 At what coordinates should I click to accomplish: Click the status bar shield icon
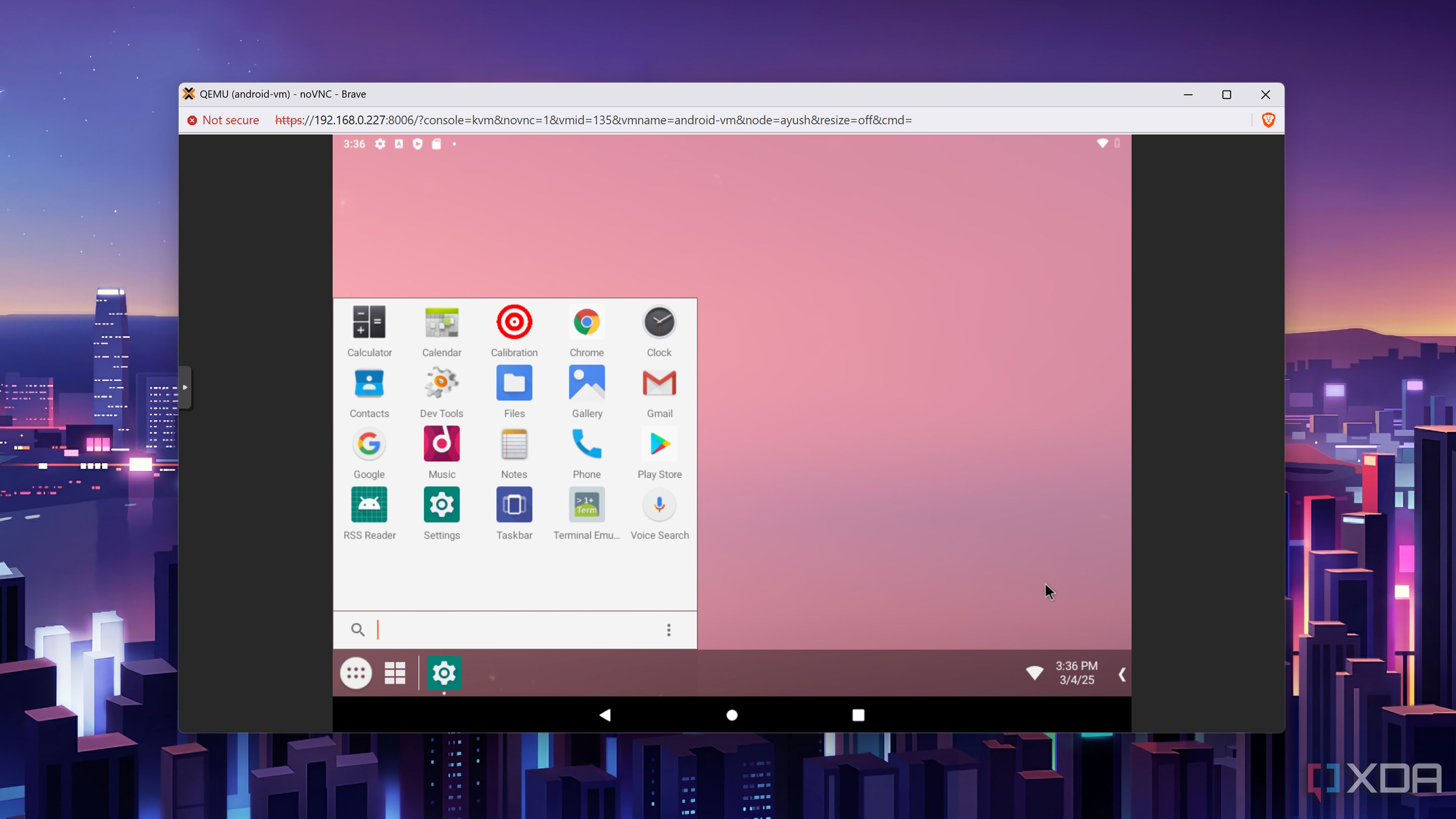pyautogui.click(x=417, y=144)
